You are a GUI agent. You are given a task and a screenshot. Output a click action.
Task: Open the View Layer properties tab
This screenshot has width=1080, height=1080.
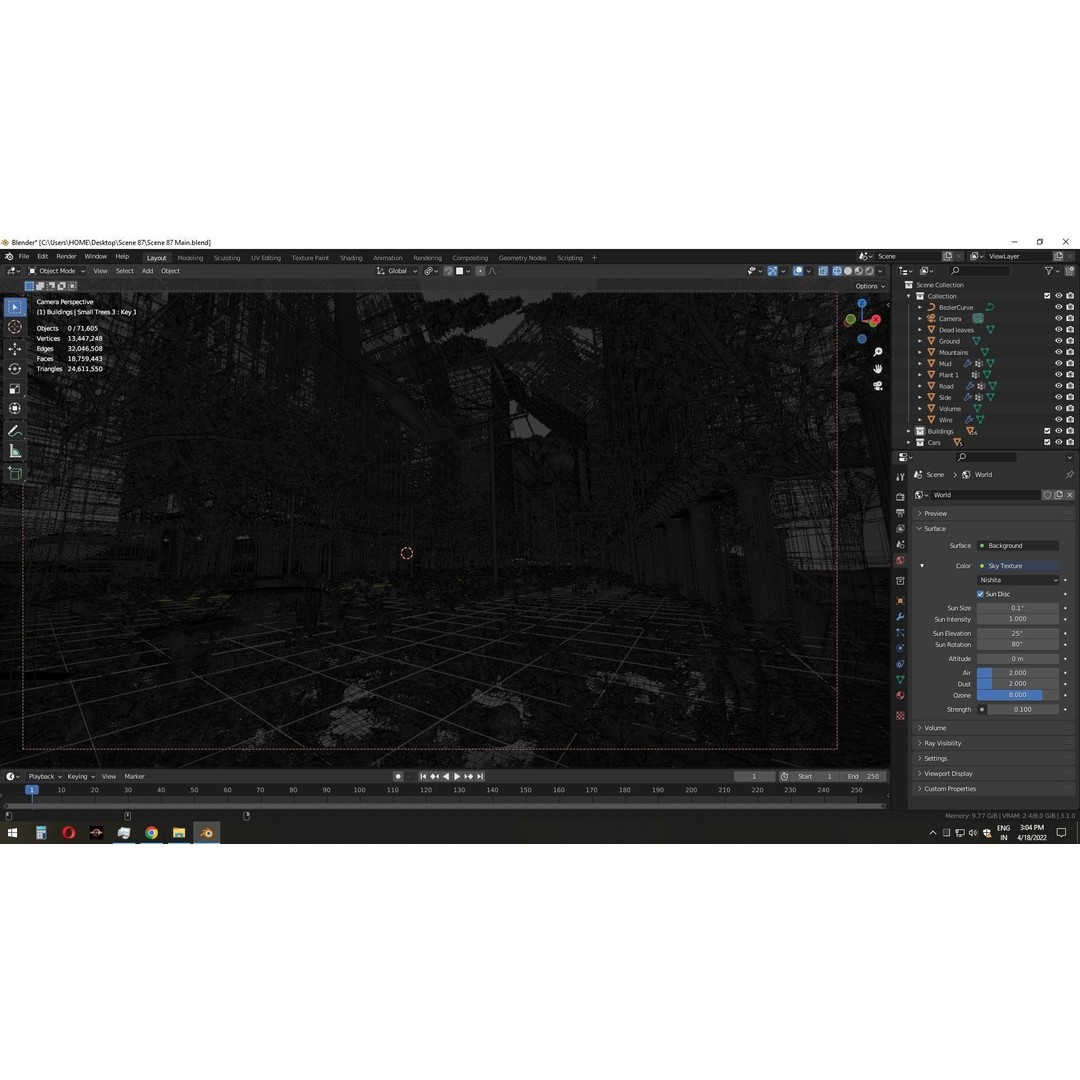pos(900,529)
